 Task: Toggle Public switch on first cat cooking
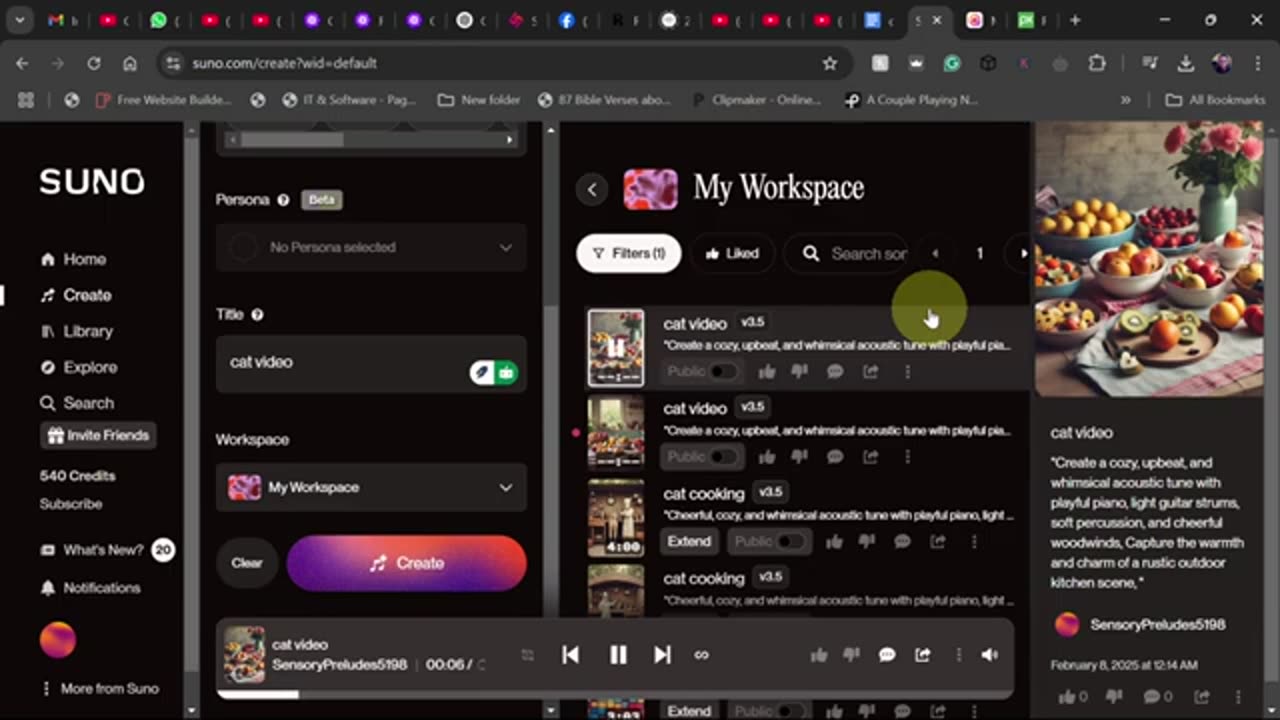pyautogui.click(x=790, y=542)
